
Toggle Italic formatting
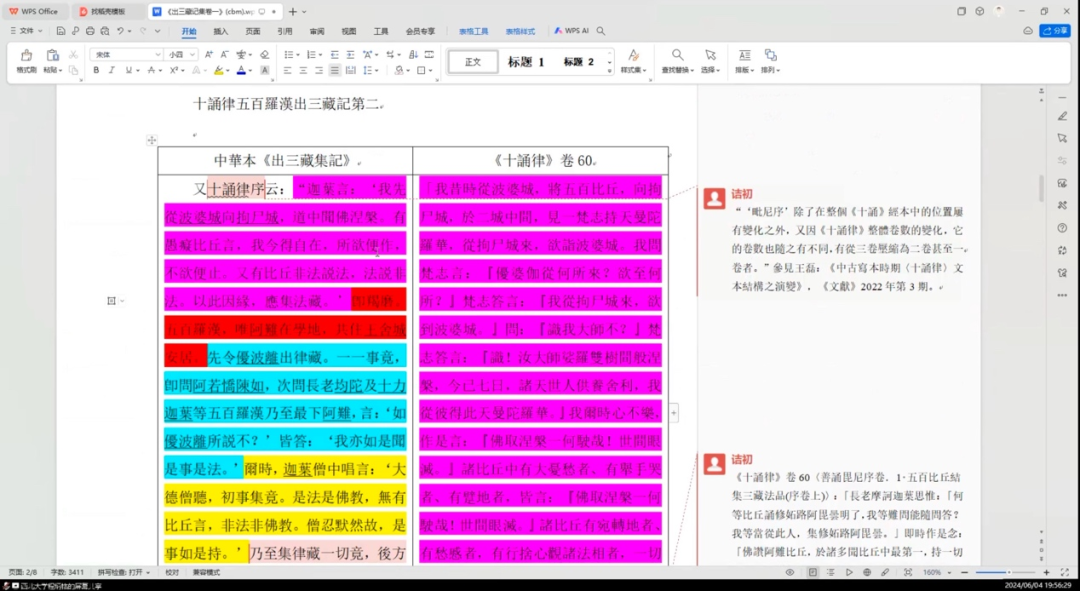pyautogui.click(x=112, y=70)
